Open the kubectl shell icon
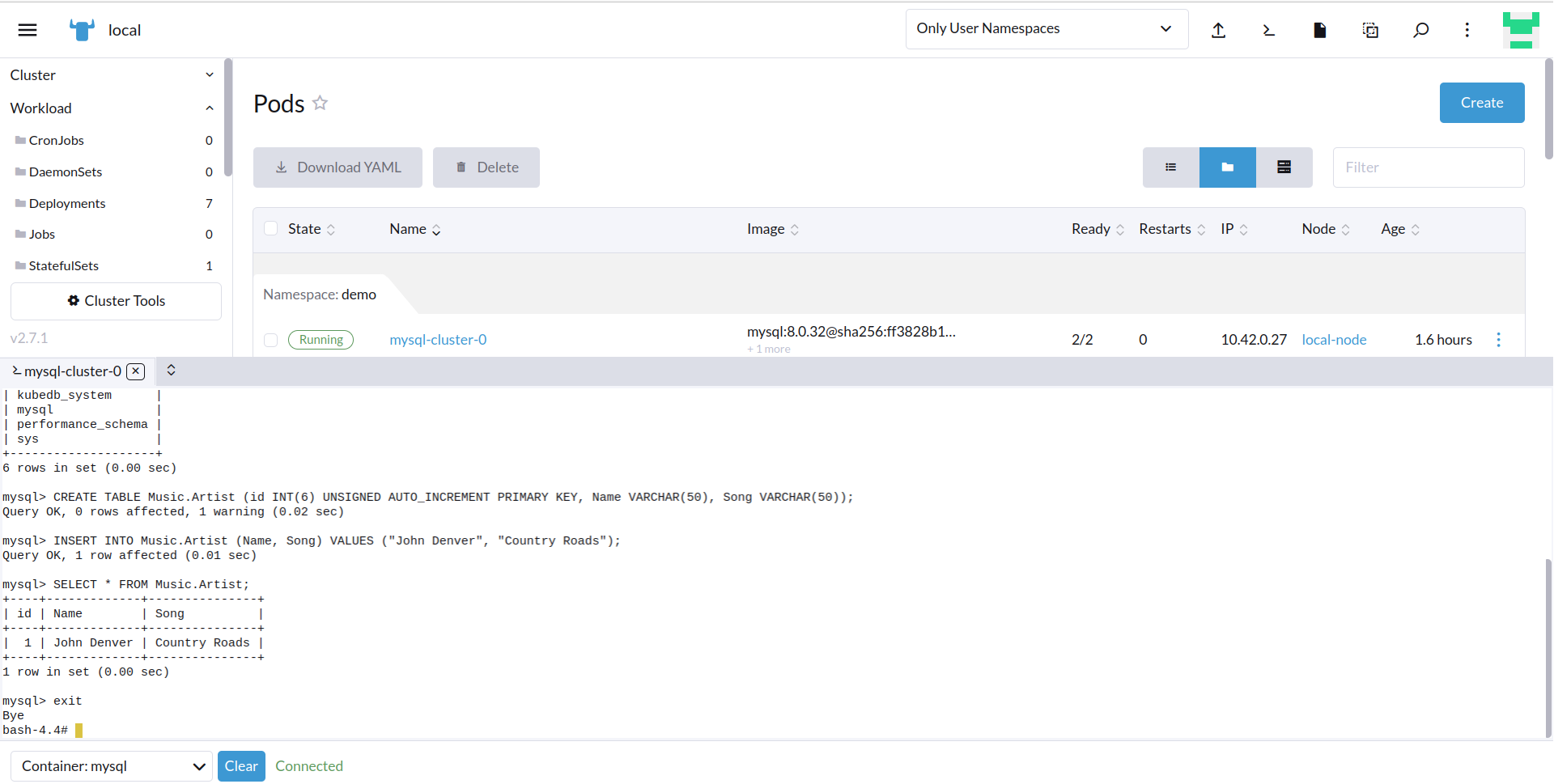Viewport: 1554px width, 784px height. (1268, 30)
